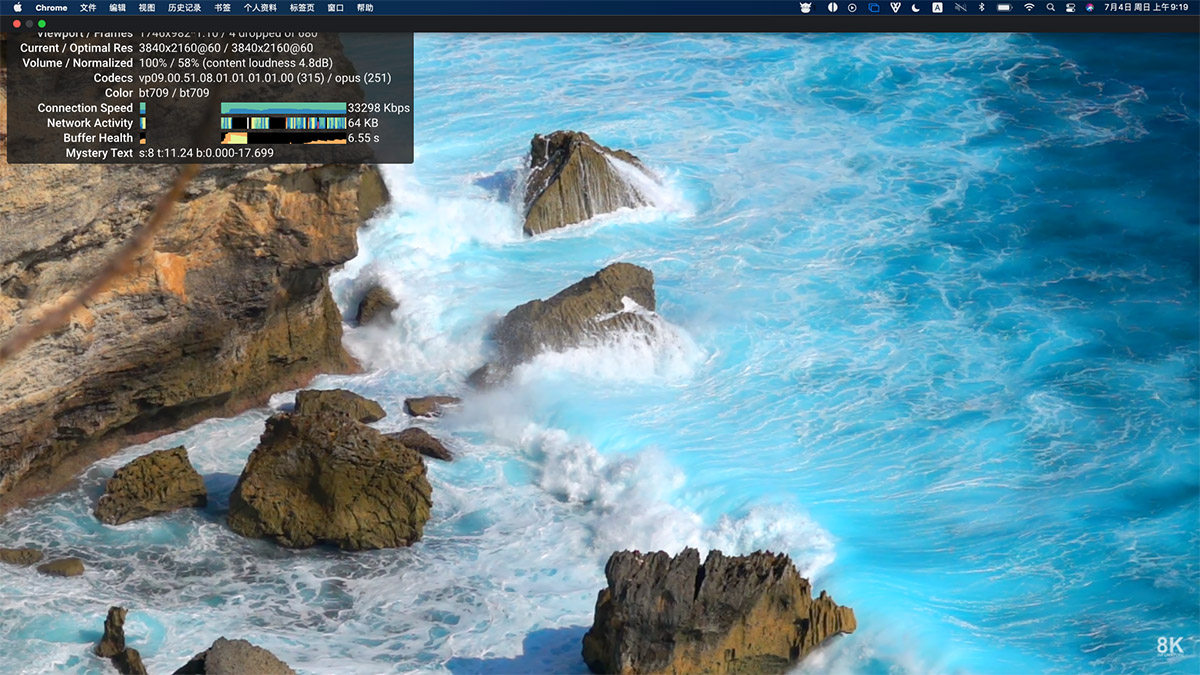Click the Color label in stats
This screenshot has width=1200, height=675.
tap(119, 93)
